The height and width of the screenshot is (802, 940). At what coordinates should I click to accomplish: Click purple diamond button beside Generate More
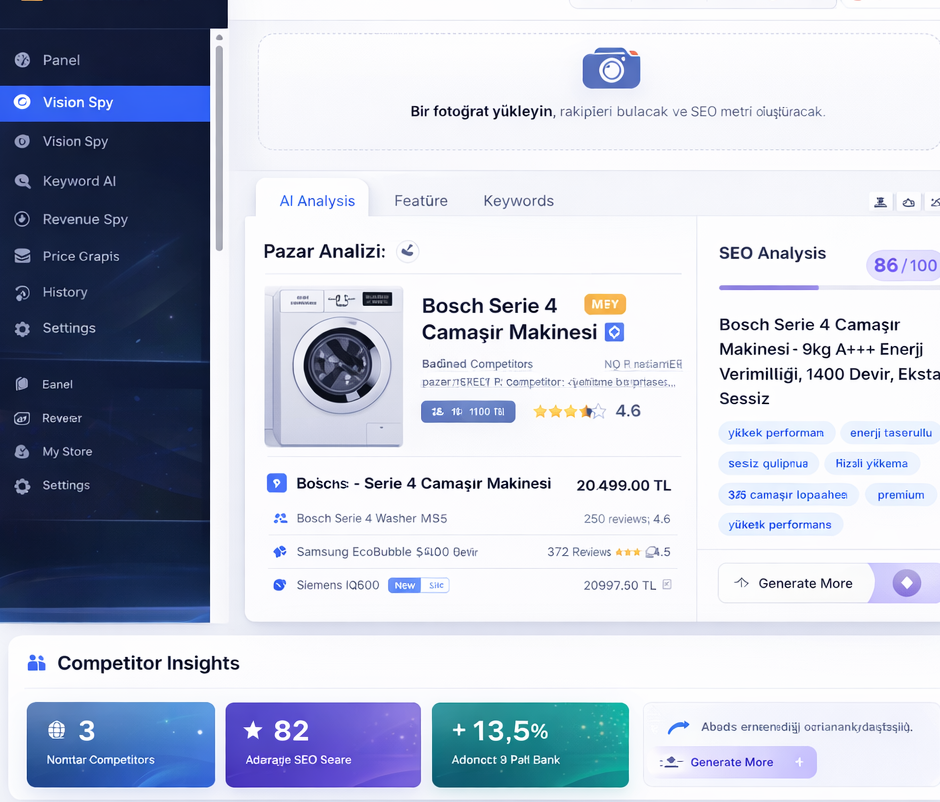click(x=906, y=583)
